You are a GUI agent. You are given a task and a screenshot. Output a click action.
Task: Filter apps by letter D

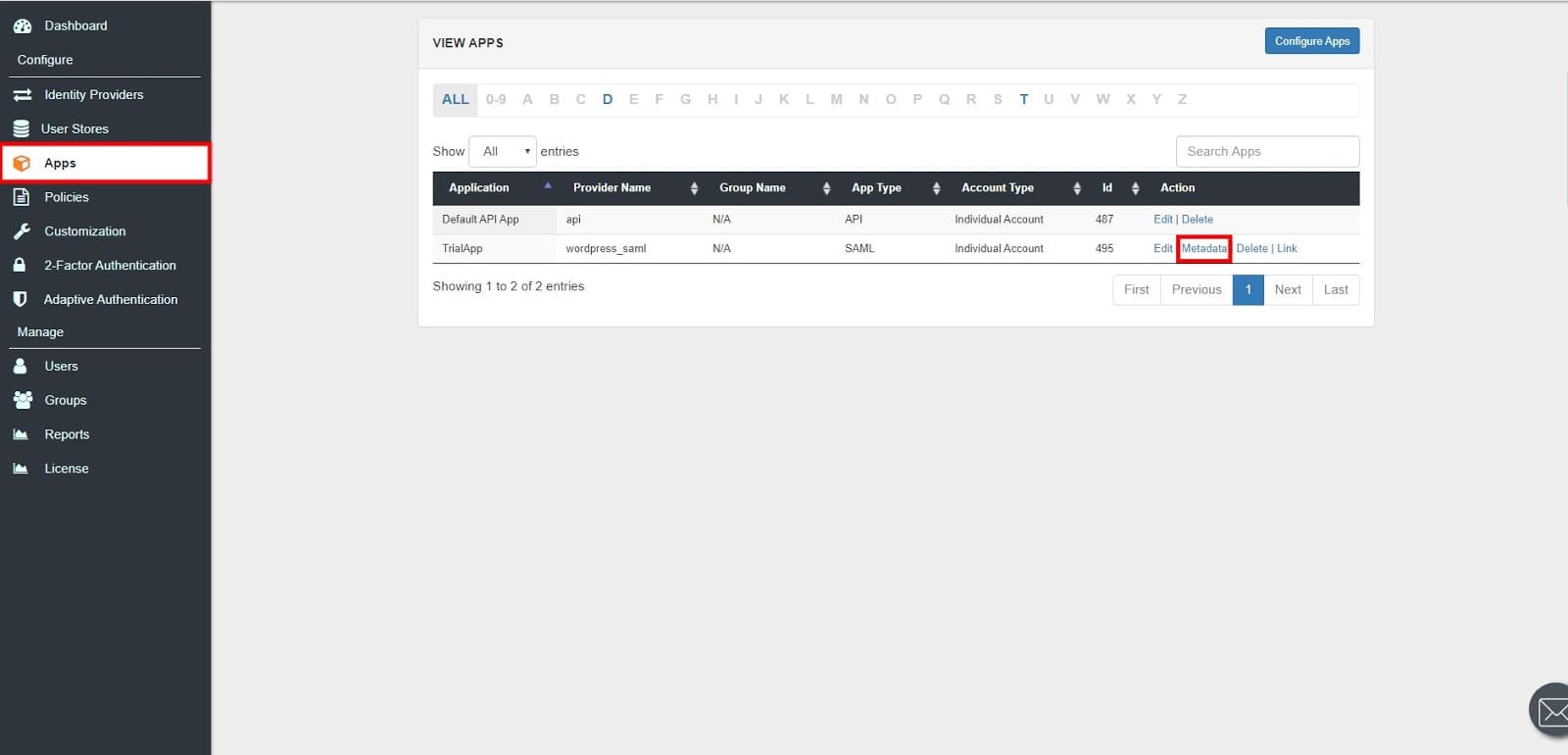608,99
